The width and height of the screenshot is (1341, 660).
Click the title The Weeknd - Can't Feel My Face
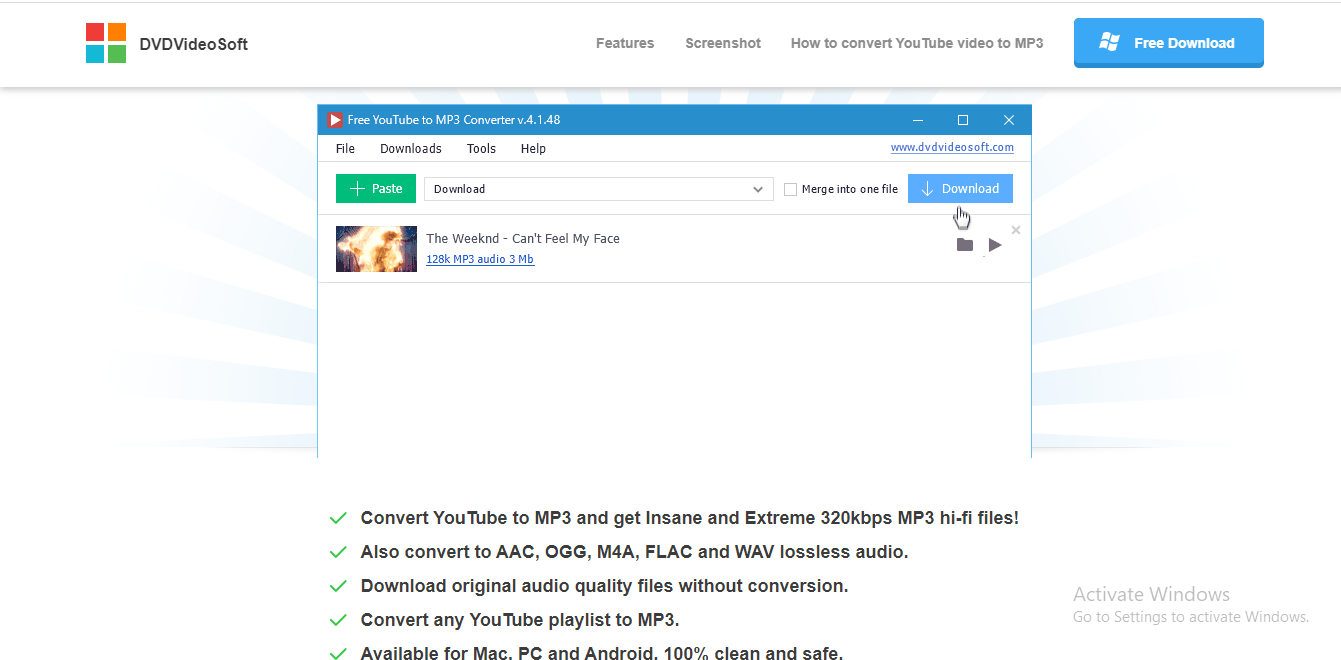tap(523, 238)
